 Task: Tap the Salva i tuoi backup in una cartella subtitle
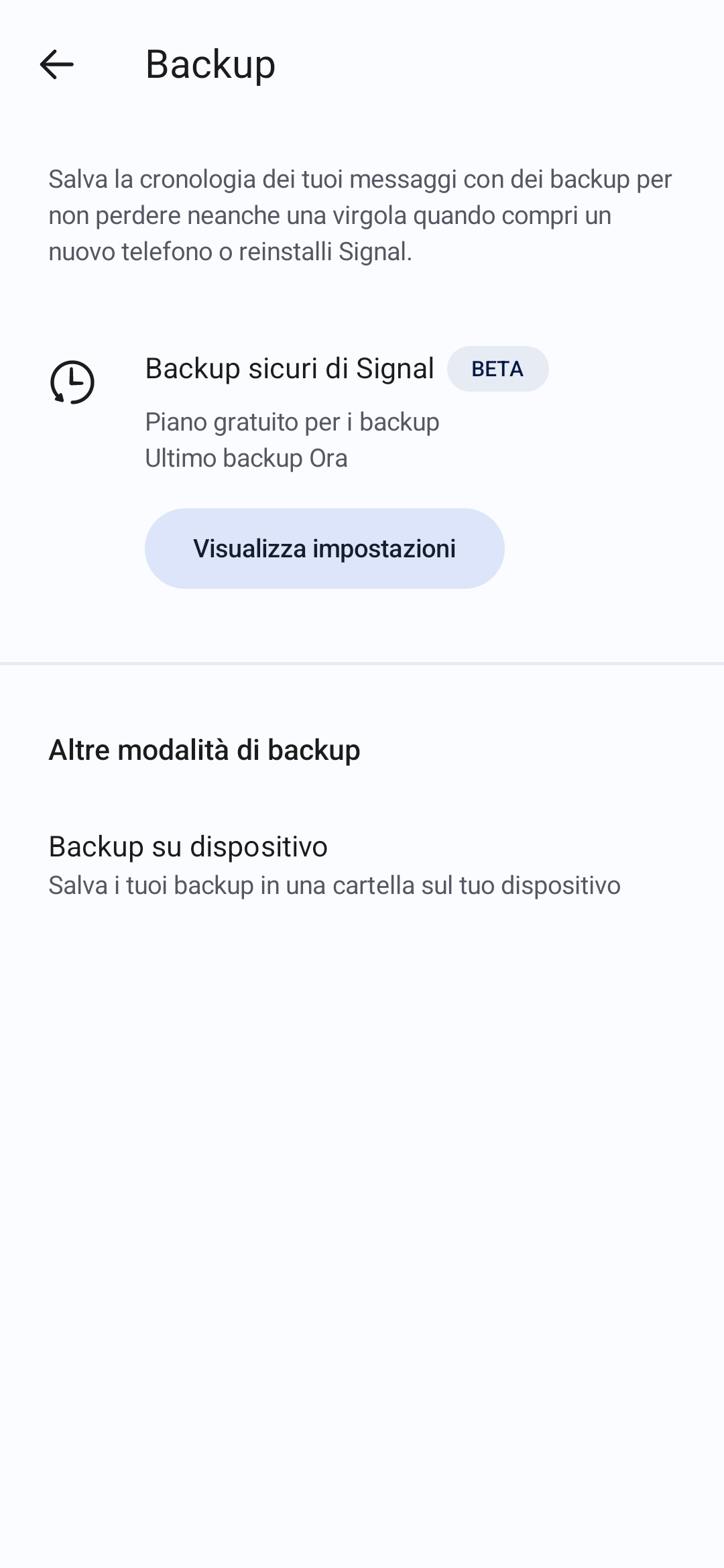(x=335, y=885)
